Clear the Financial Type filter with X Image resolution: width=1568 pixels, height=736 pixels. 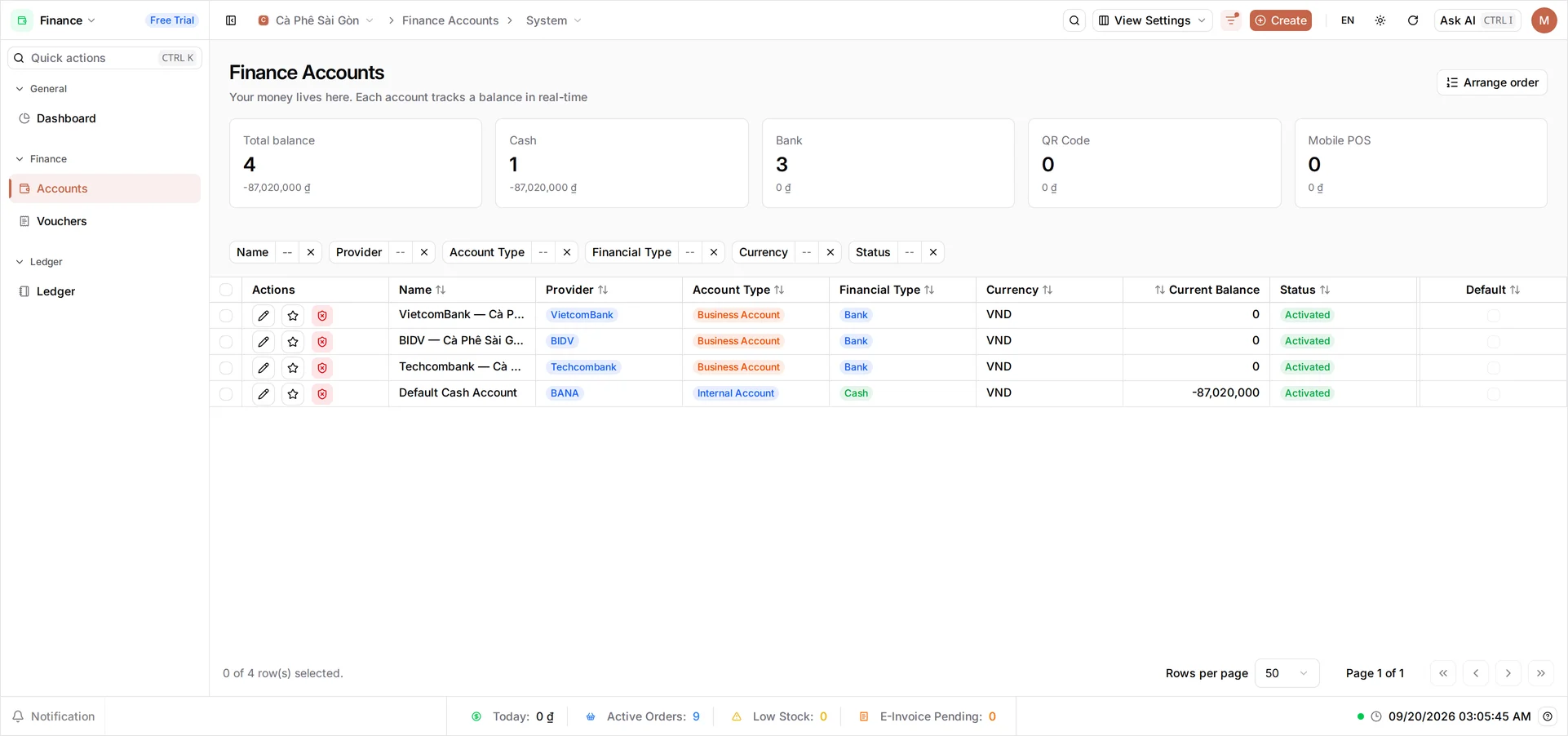coord(714,252)
